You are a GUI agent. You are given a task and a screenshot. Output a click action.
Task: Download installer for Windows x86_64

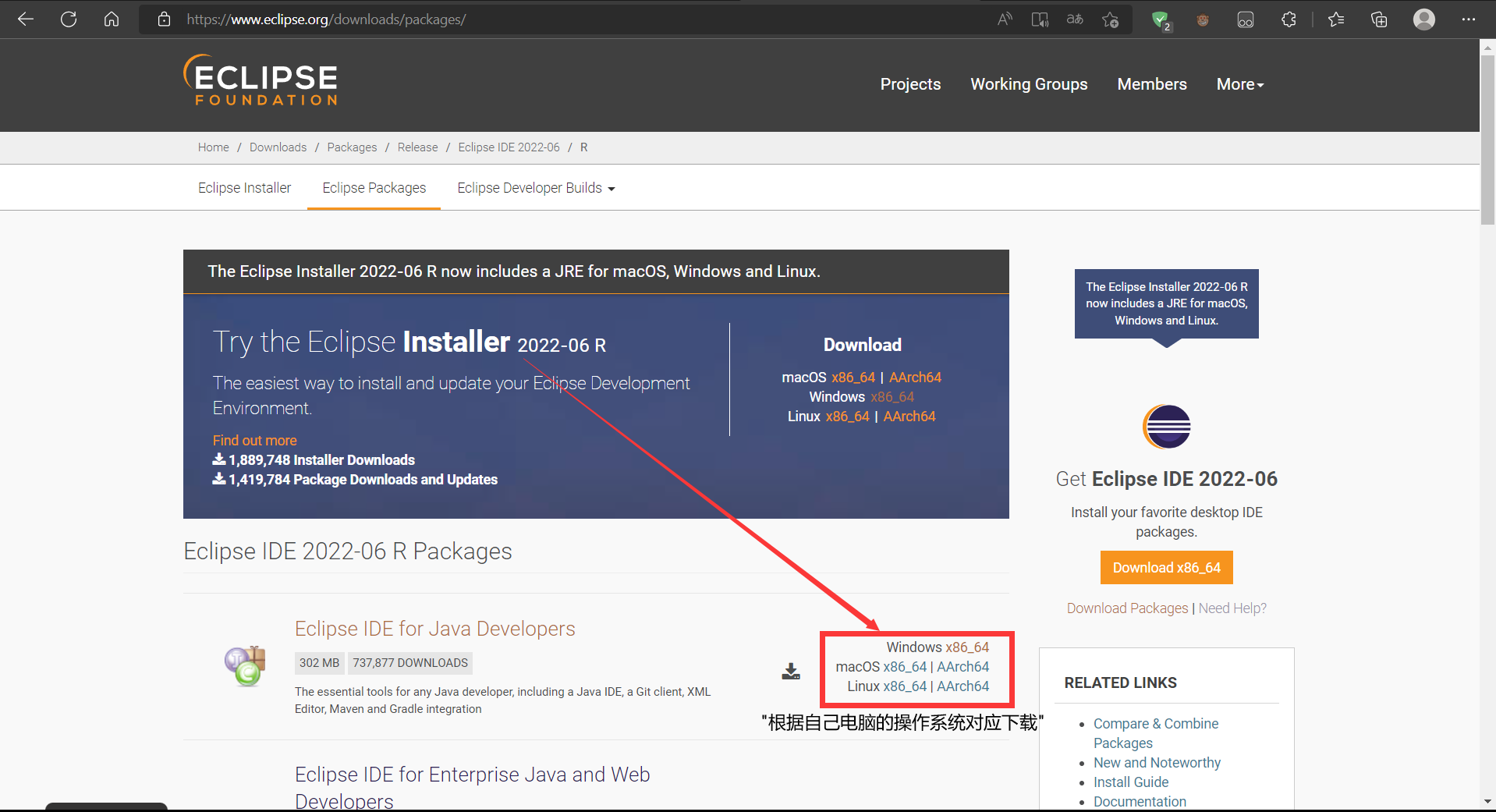[892, 397]
